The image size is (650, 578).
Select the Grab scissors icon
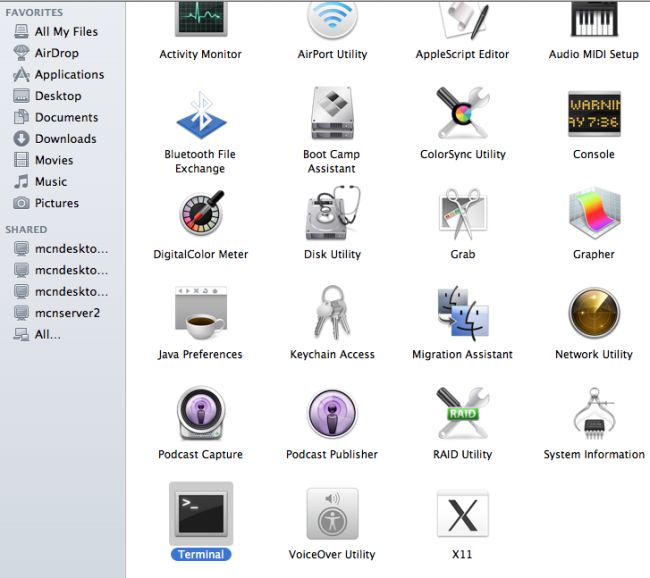[463, 213]
